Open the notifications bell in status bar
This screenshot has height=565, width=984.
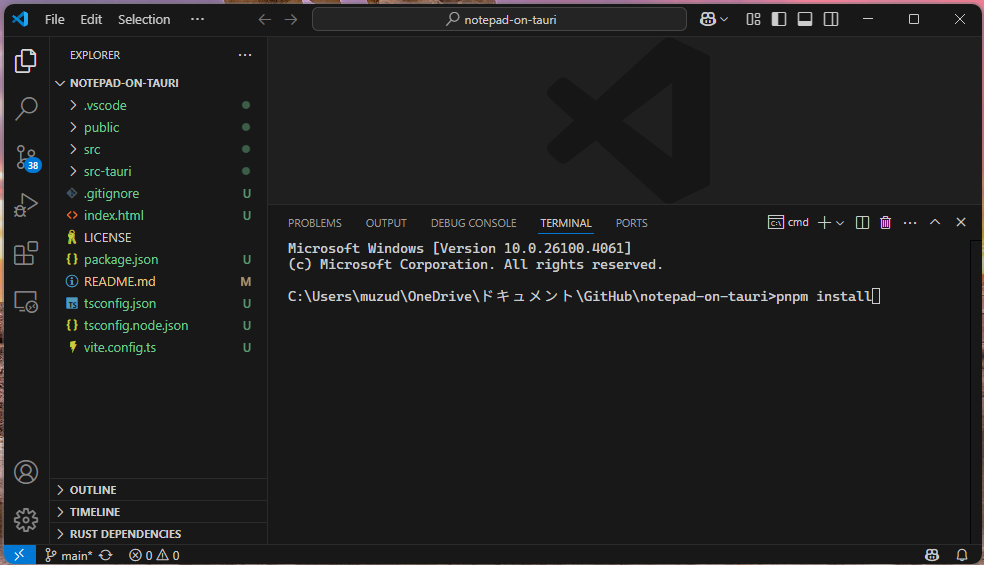pos(961,555)
